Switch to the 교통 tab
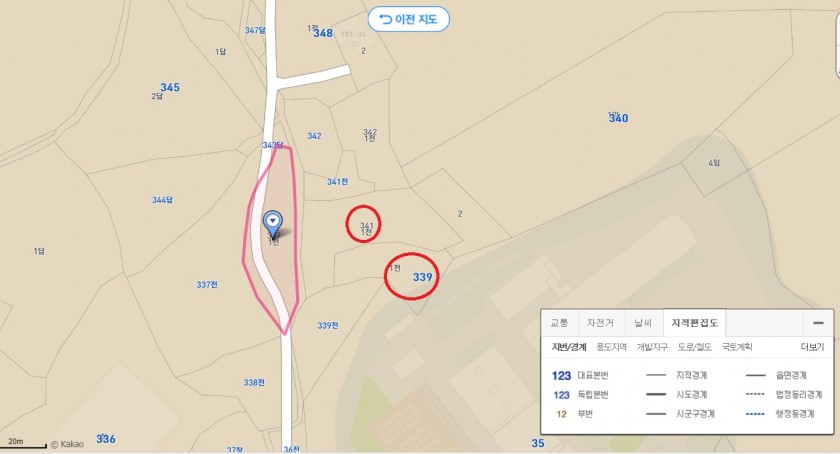The height and width of the screenshot is (454, 840). 559,323
